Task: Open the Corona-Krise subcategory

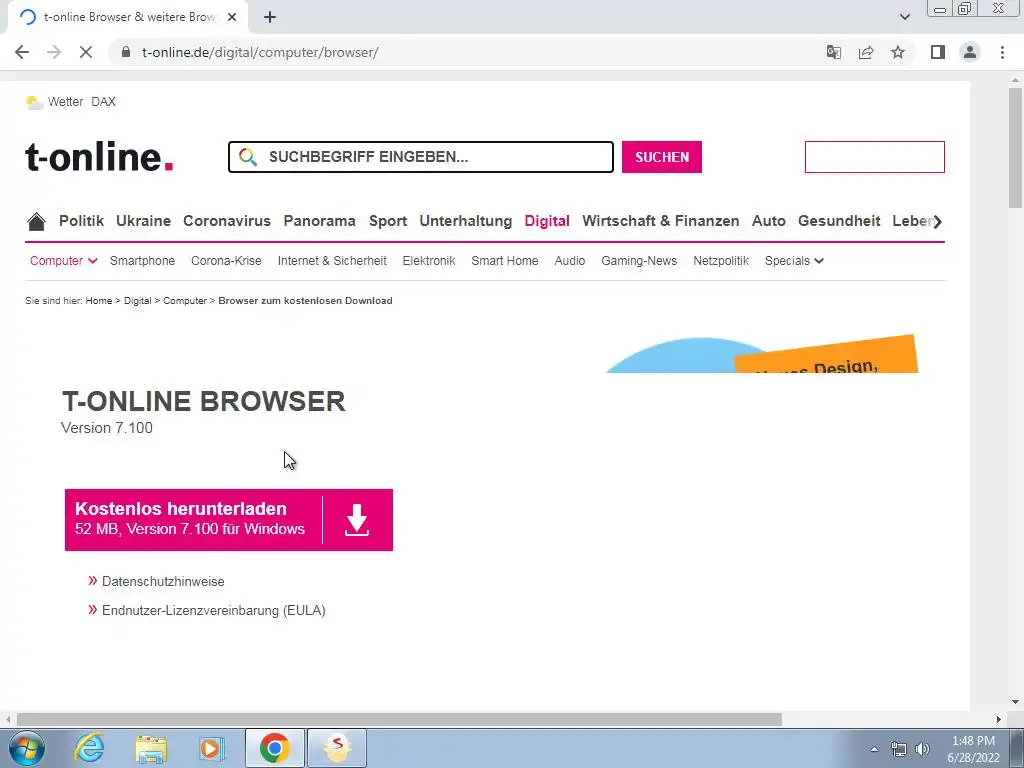Action: click(x=226, y=261)
